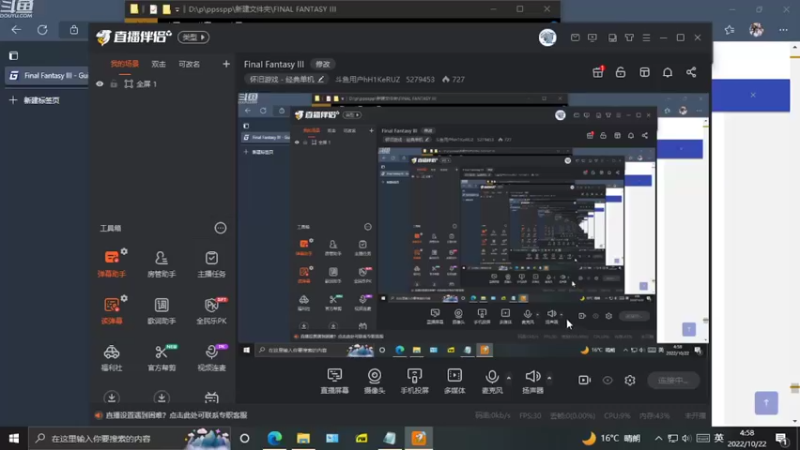Click the share icon in room header

[x=691, y=72]
